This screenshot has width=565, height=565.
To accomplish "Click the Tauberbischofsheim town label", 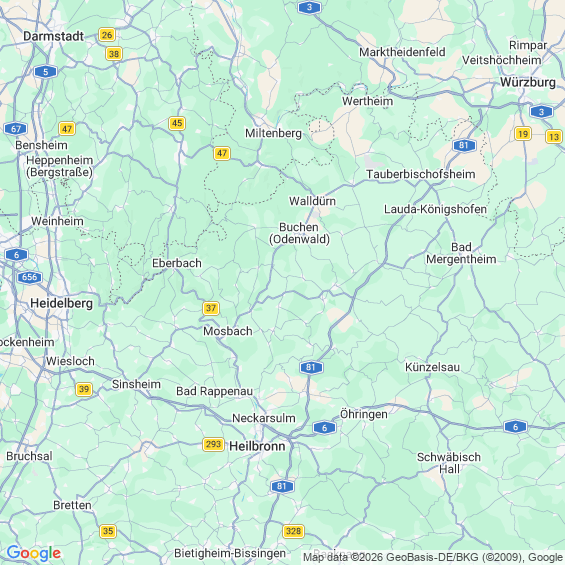I will click(x=421, y=174).
